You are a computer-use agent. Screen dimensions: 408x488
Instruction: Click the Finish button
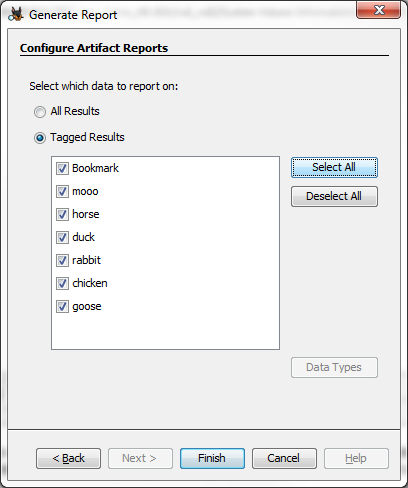212,458
